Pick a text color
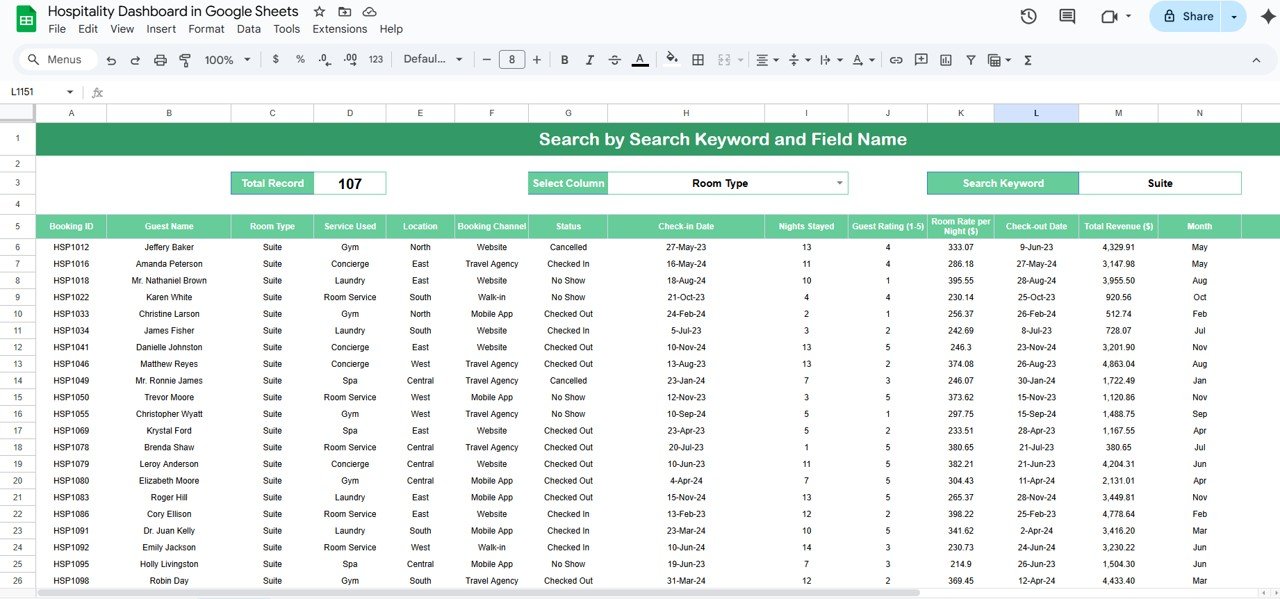The width and height of the screenshot is (1280, 599). pos(640,60)
